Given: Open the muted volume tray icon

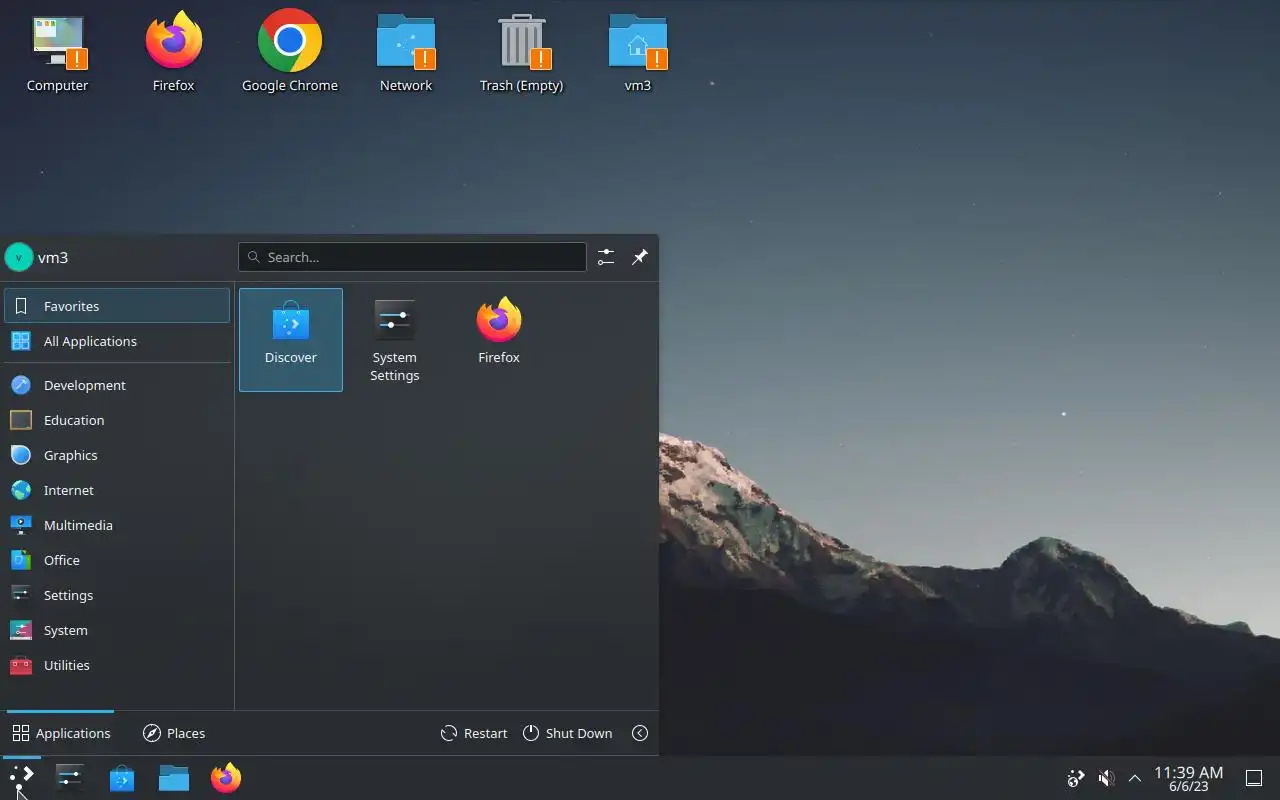Looking at the screenshot, I should coord(1106,778).
